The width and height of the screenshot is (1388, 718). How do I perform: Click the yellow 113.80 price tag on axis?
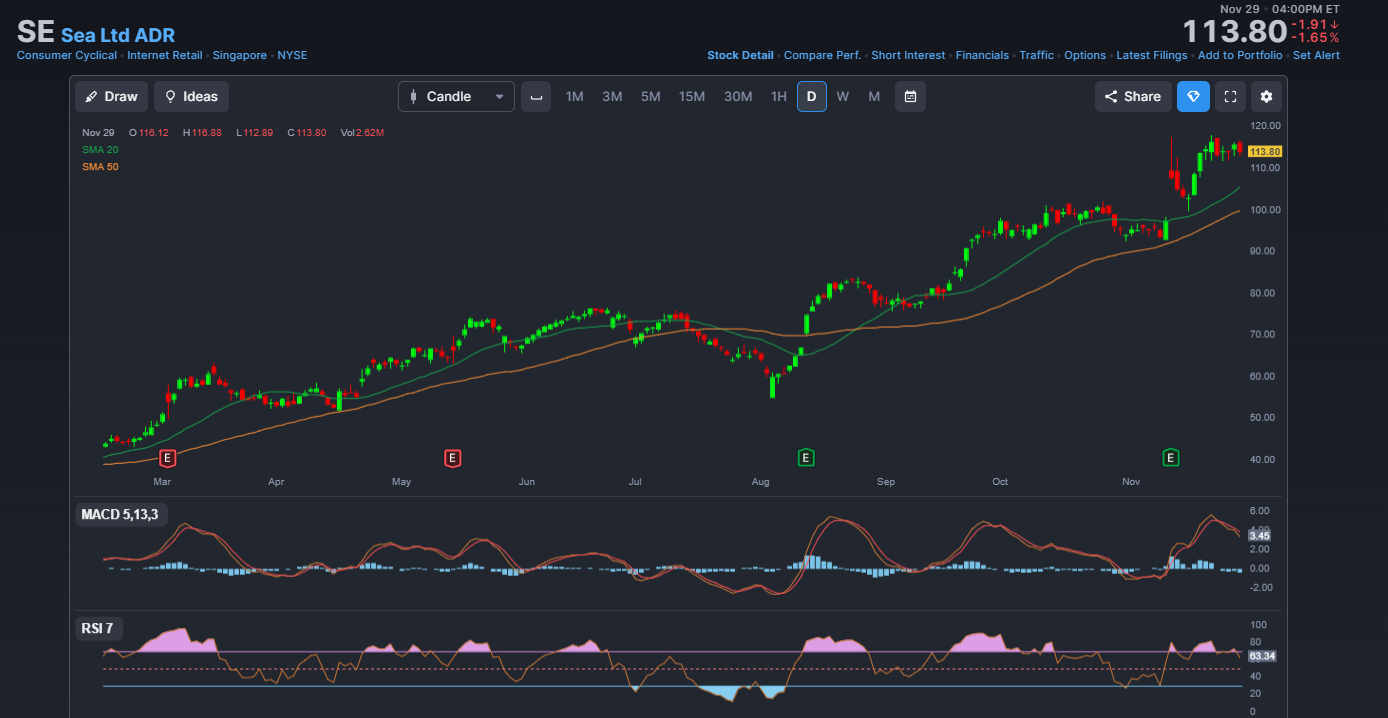point(1265,151)
